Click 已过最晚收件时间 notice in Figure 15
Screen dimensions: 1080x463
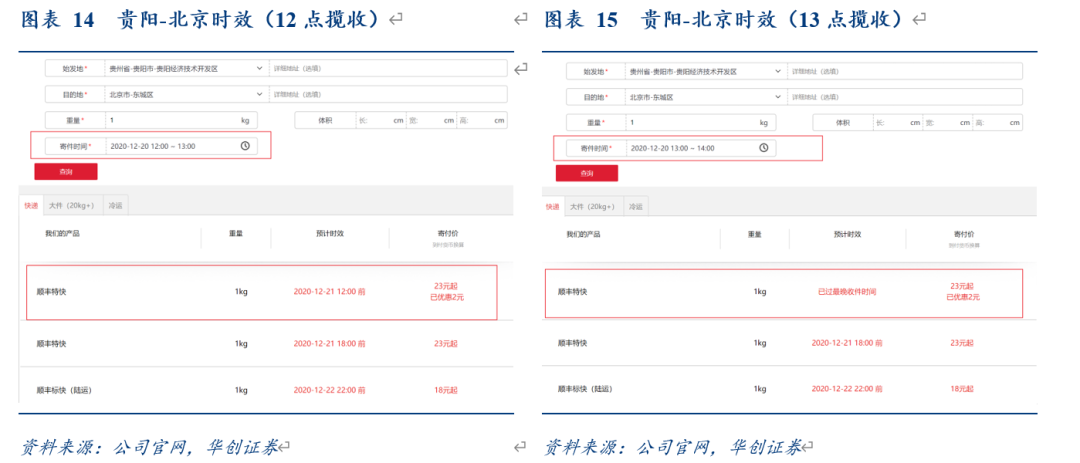point(847,292)
